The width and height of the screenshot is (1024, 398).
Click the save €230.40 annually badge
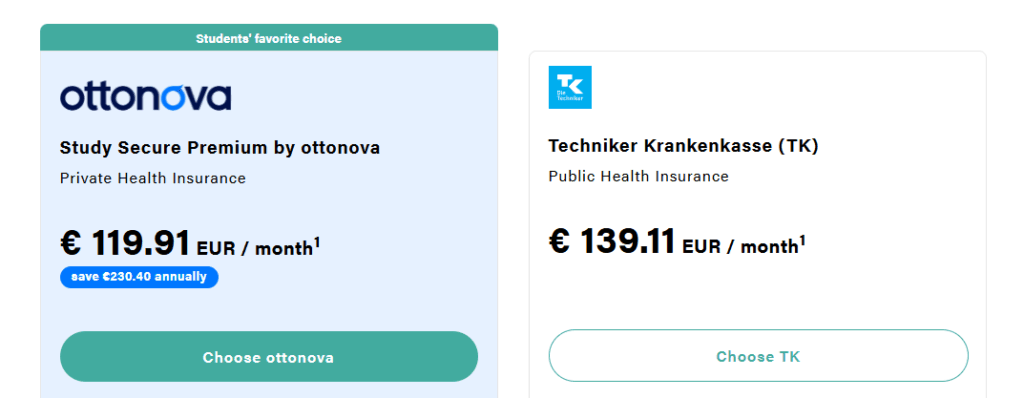coord(139,277)
